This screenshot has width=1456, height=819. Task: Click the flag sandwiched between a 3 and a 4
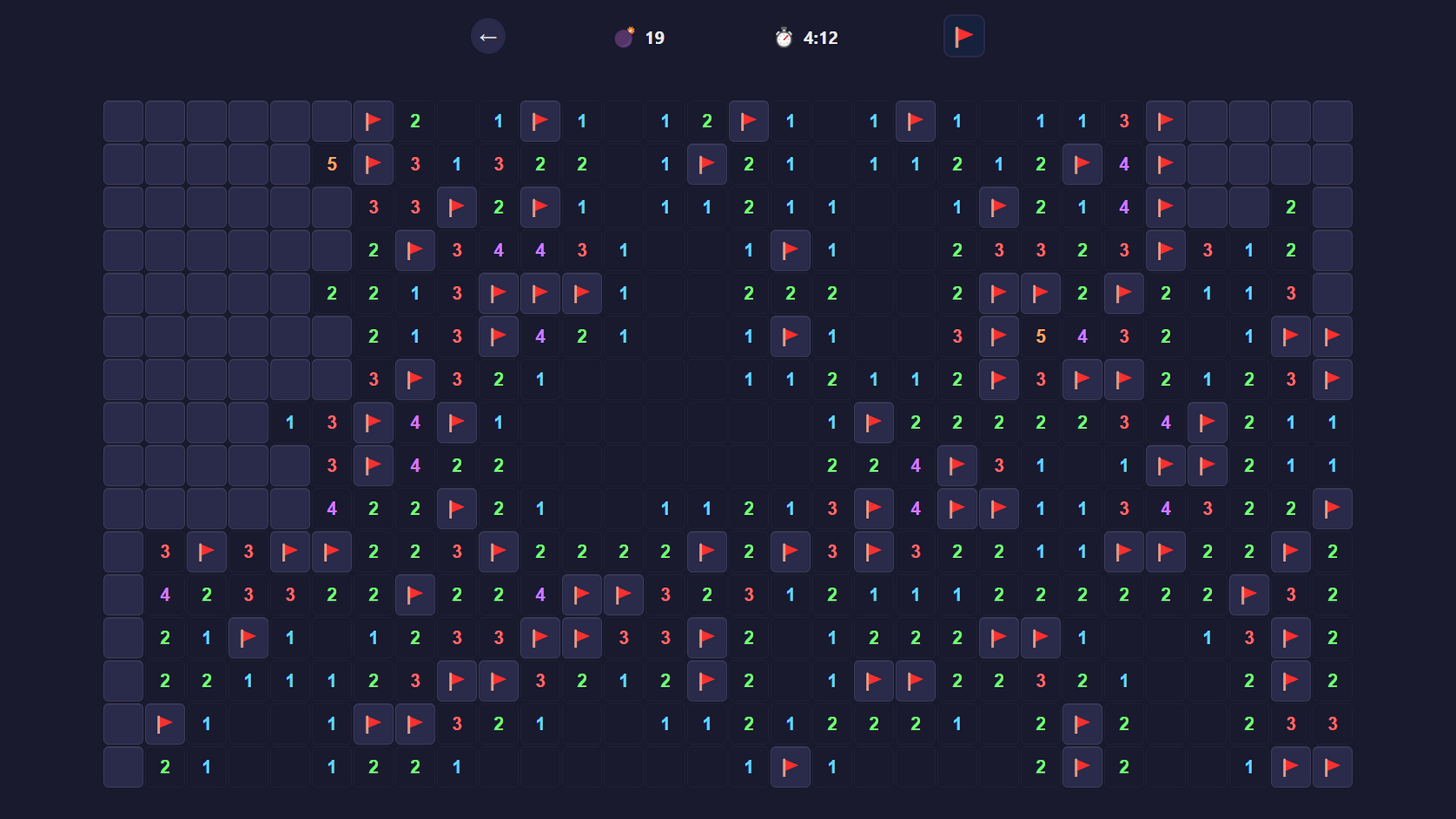pos(373,422)
